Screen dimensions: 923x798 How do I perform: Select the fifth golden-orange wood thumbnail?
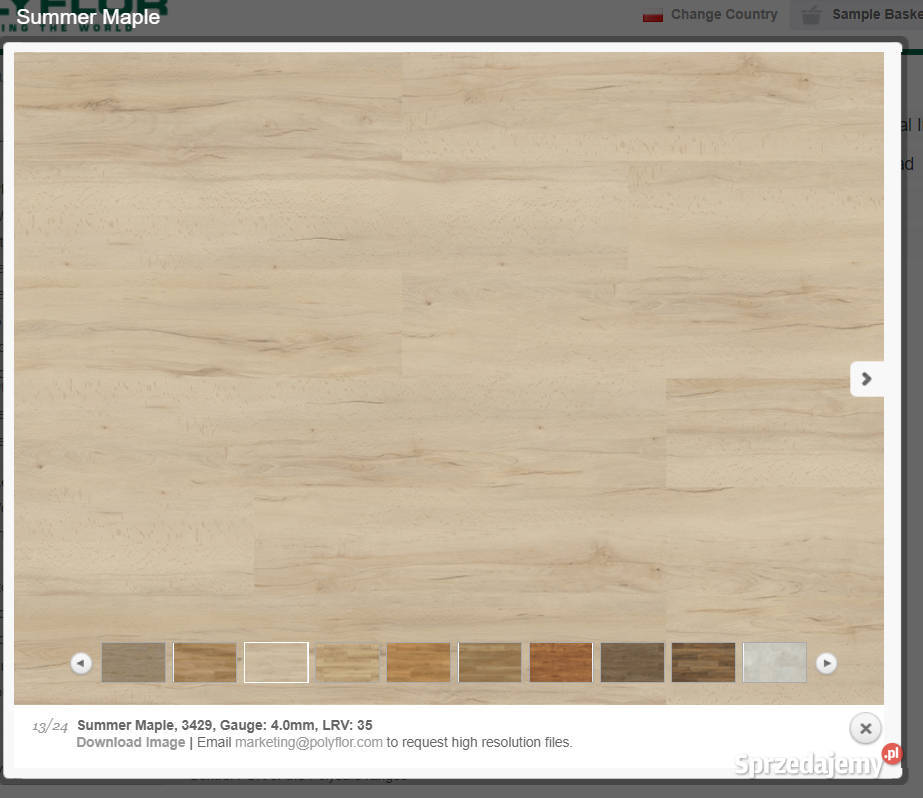(418, 662)
